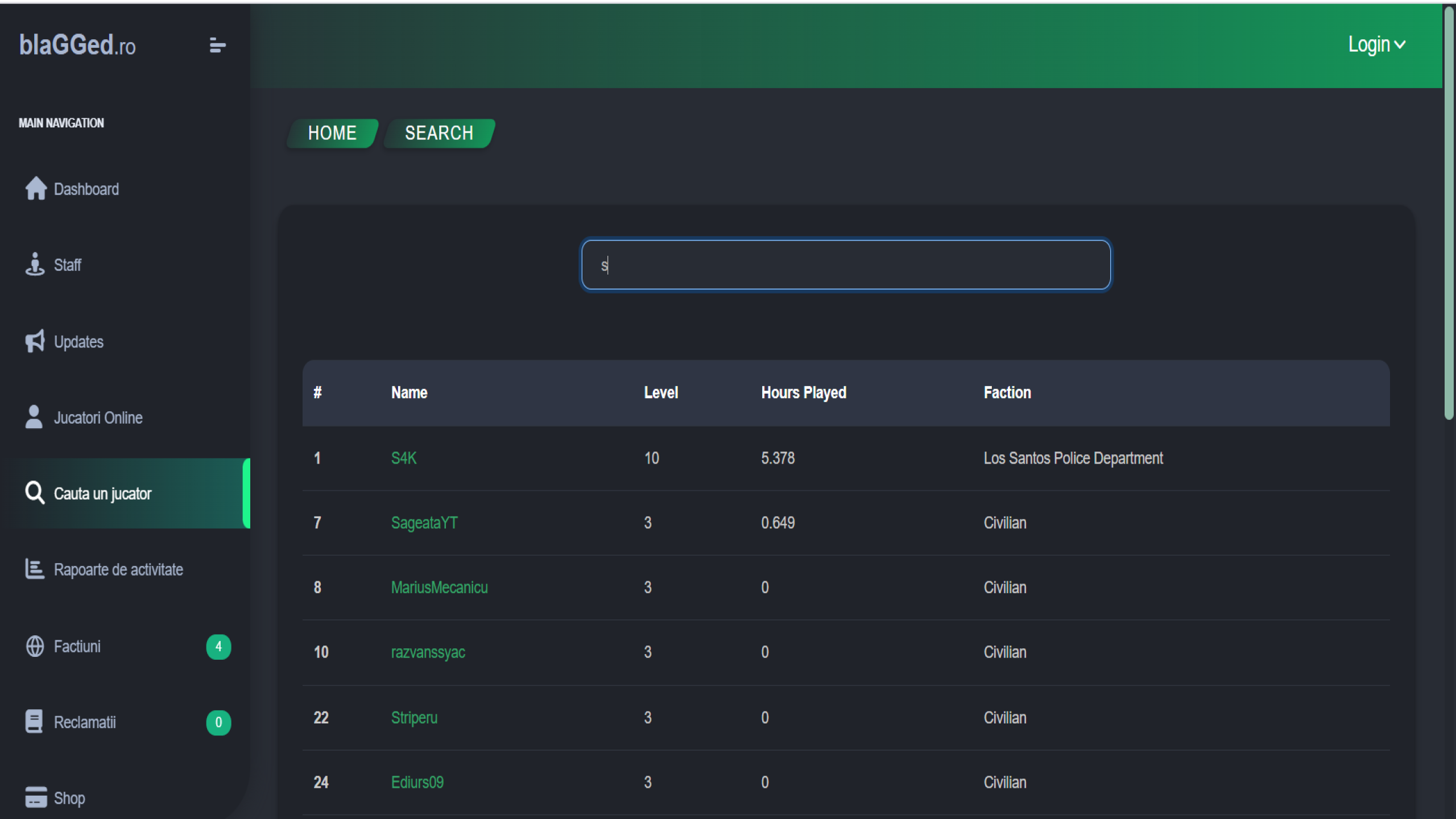Click the Jucatori Online user icon
1456x819 pixels.
[34, 417]
